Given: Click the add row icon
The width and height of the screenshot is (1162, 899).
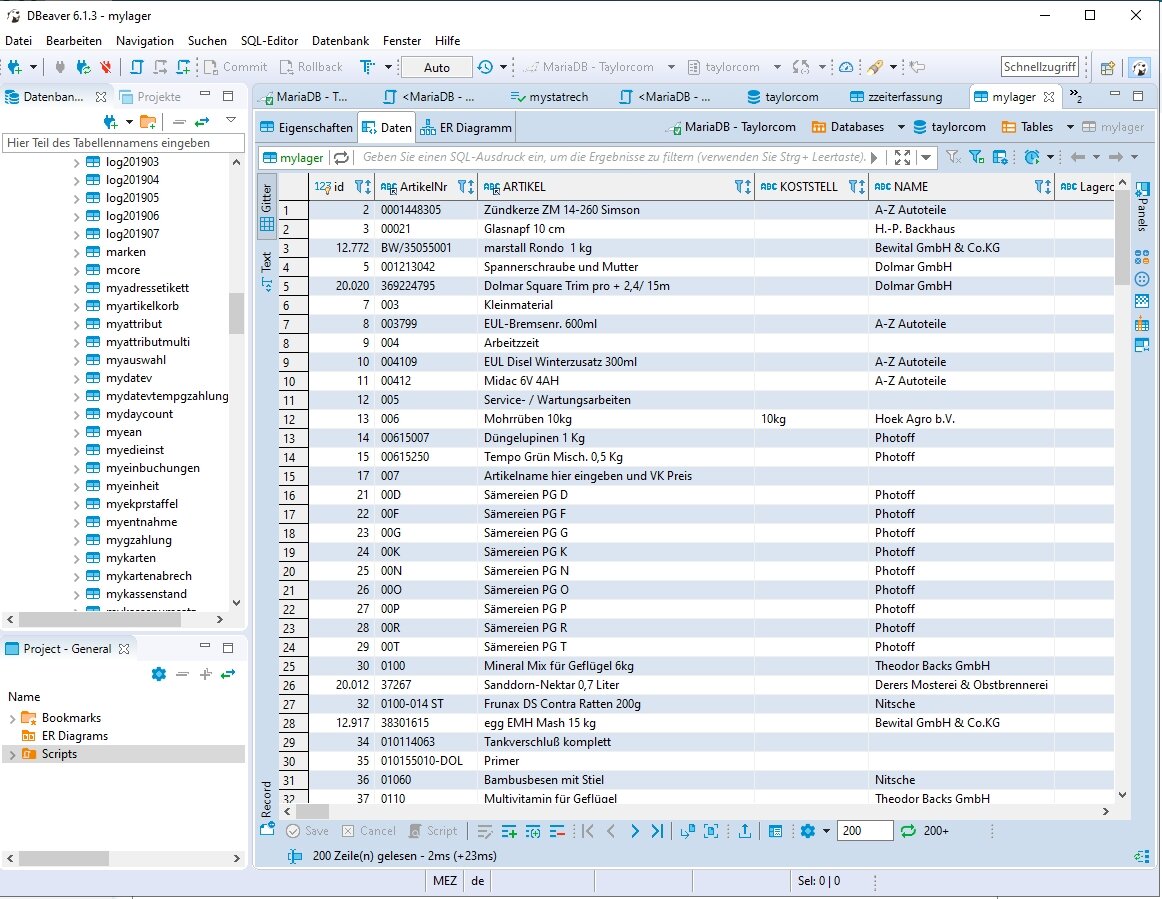Looking at the screenshot, I should pyautogui.click(x=509, y=831).
